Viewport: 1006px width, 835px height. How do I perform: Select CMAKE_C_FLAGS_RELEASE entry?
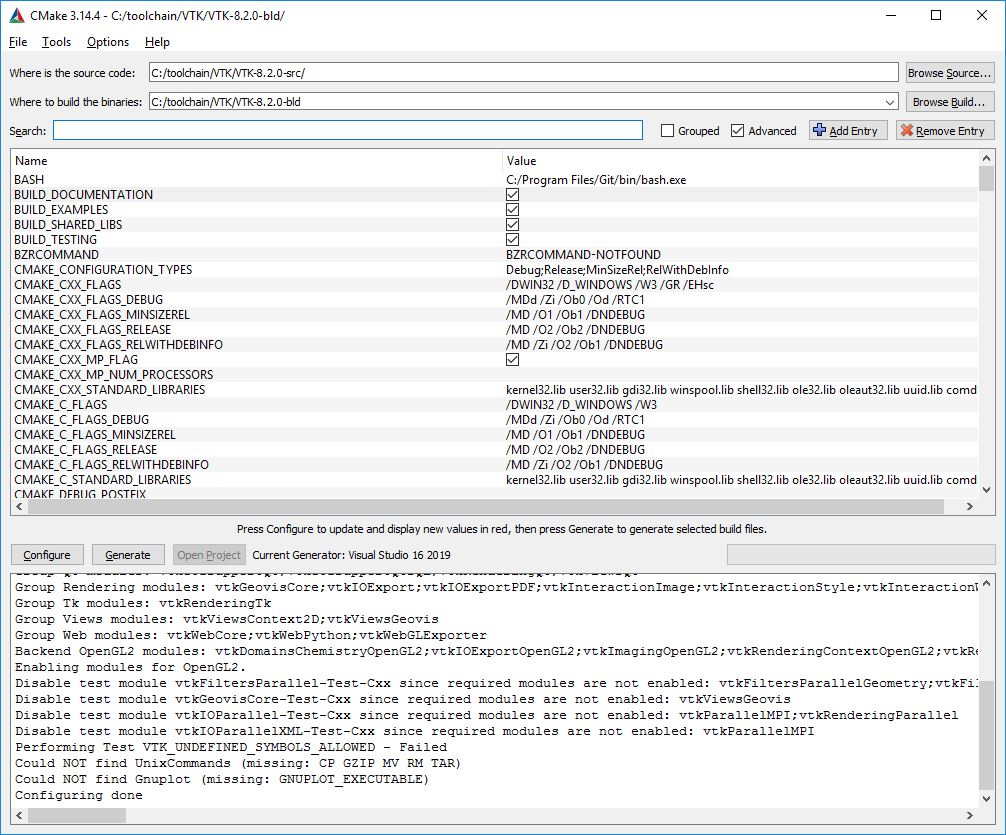point(85,450)
